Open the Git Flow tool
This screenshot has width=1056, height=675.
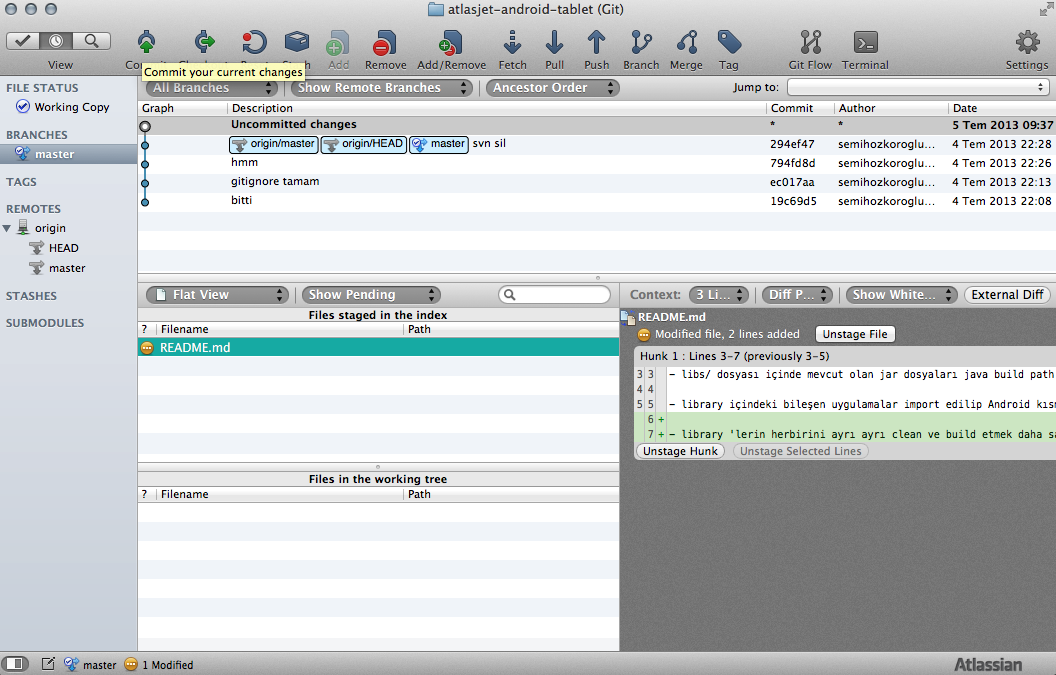coord(810,42)
